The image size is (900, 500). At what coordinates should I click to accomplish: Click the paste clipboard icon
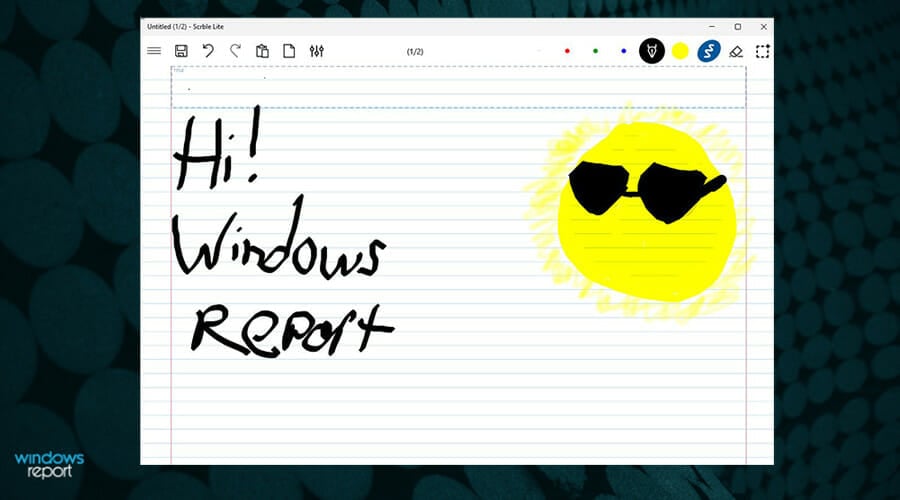[262, 51]
